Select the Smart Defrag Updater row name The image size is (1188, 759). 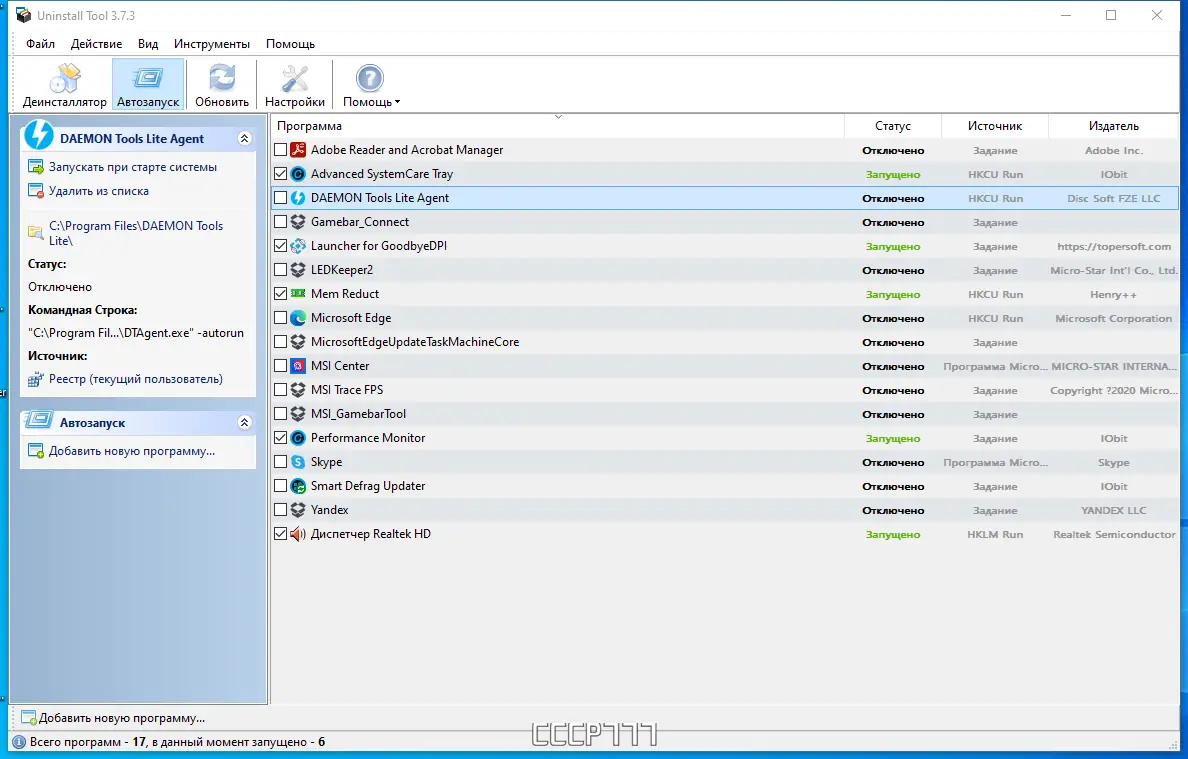[x=367, y=486]
